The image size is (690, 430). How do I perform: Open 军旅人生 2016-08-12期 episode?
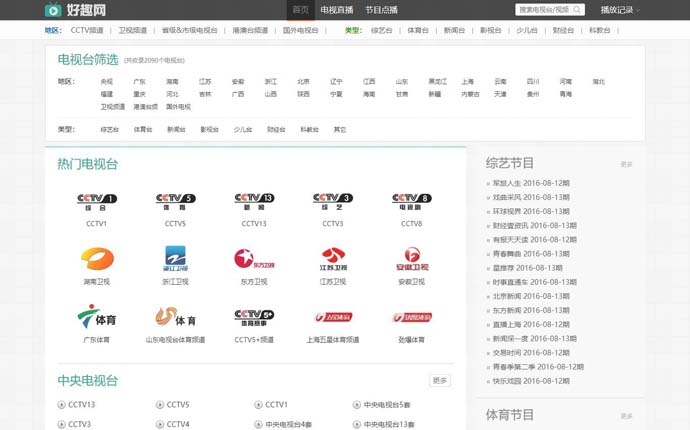(531, 183)
